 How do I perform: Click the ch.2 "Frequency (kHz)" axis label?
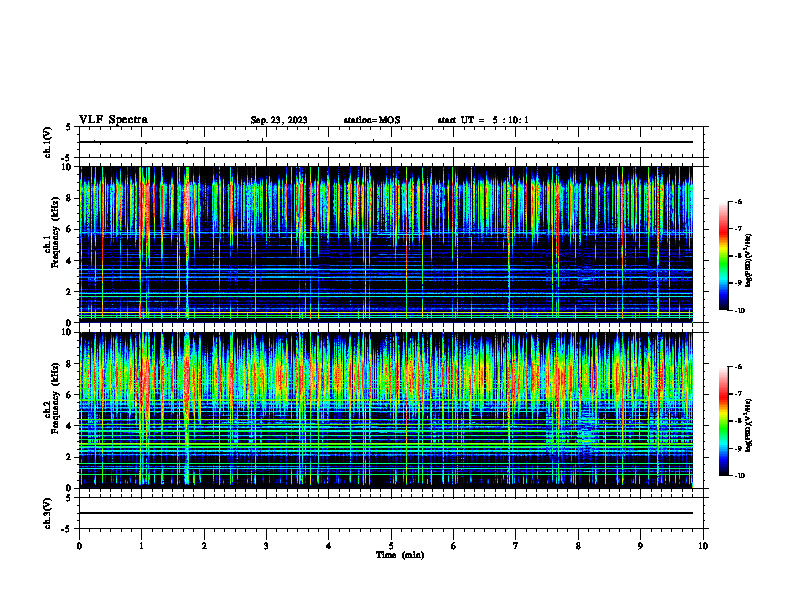click(55, 398)
